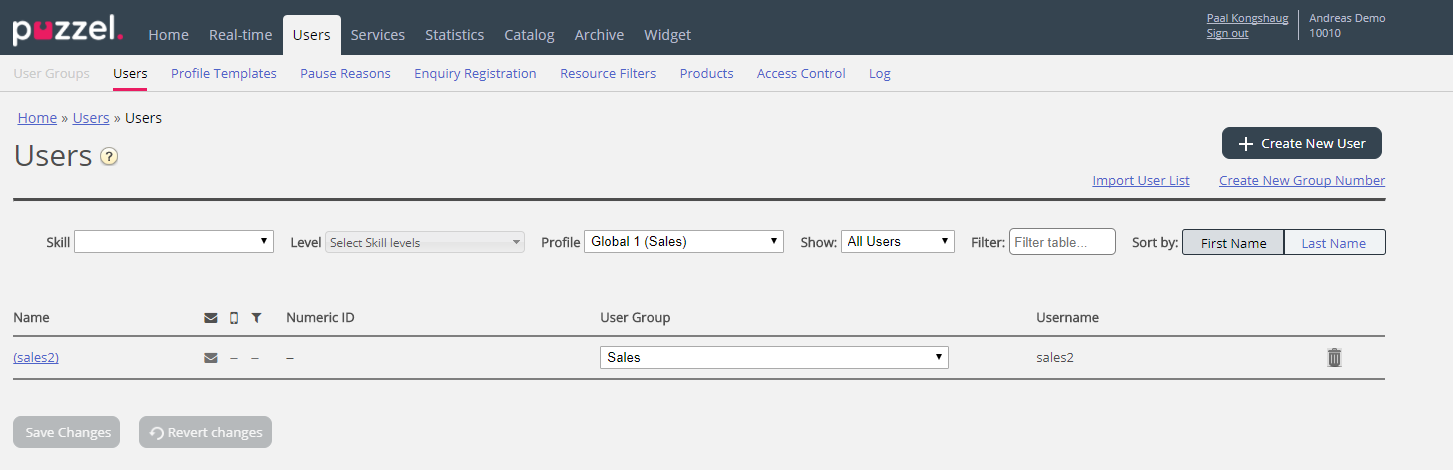Viewport: 1453px width, 470px height.
Task: Open the Skill dropdown
Action: pyautogui.click(x=174, y=241)
